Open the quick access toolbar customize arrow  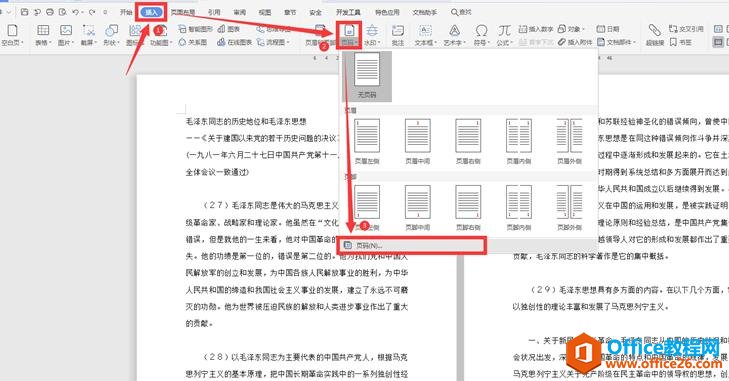(x=106, y=12)
